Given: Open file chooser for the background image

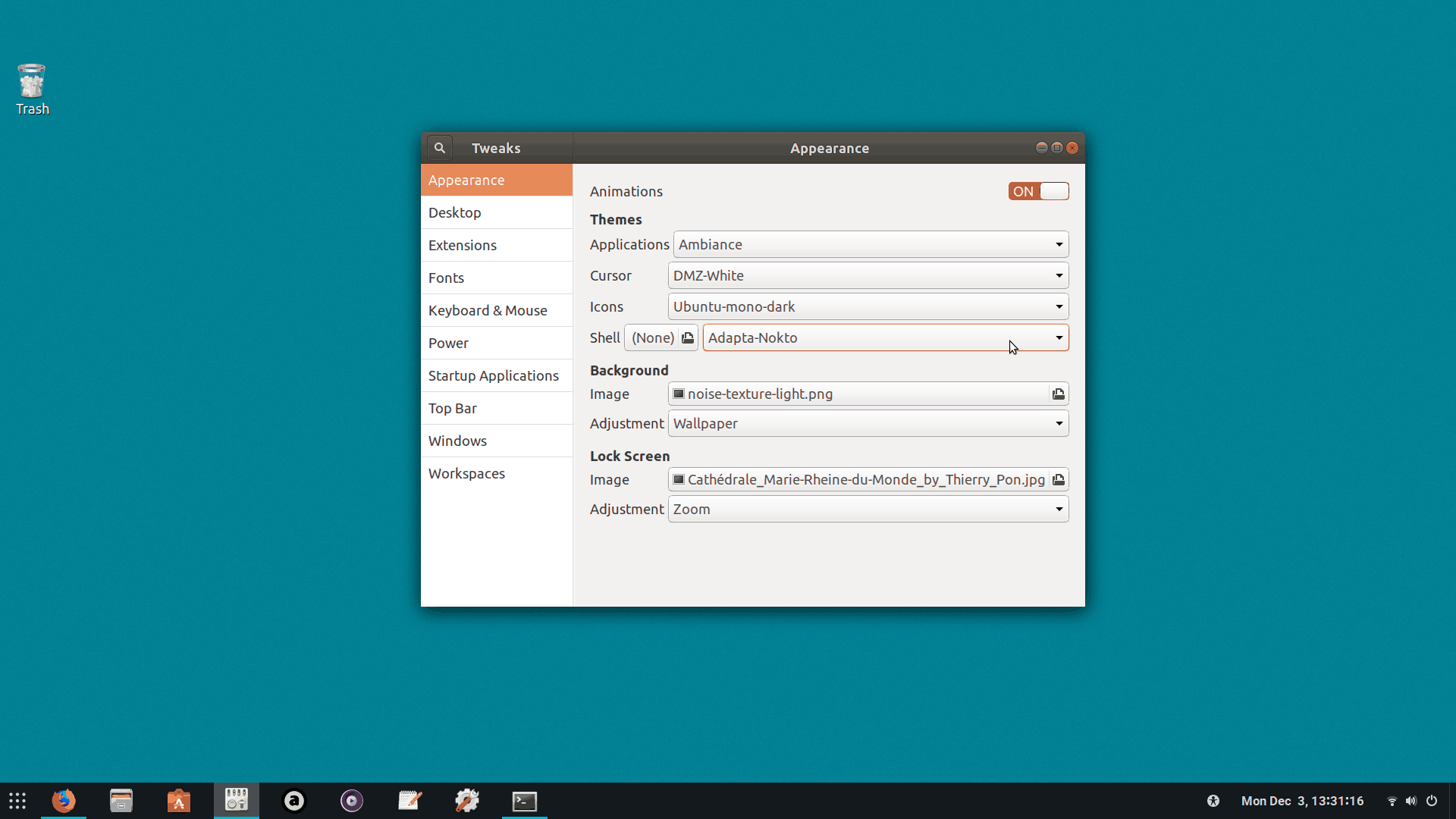Looking at the screenshot, I should pyautogui.click(x=1058, y=394).
